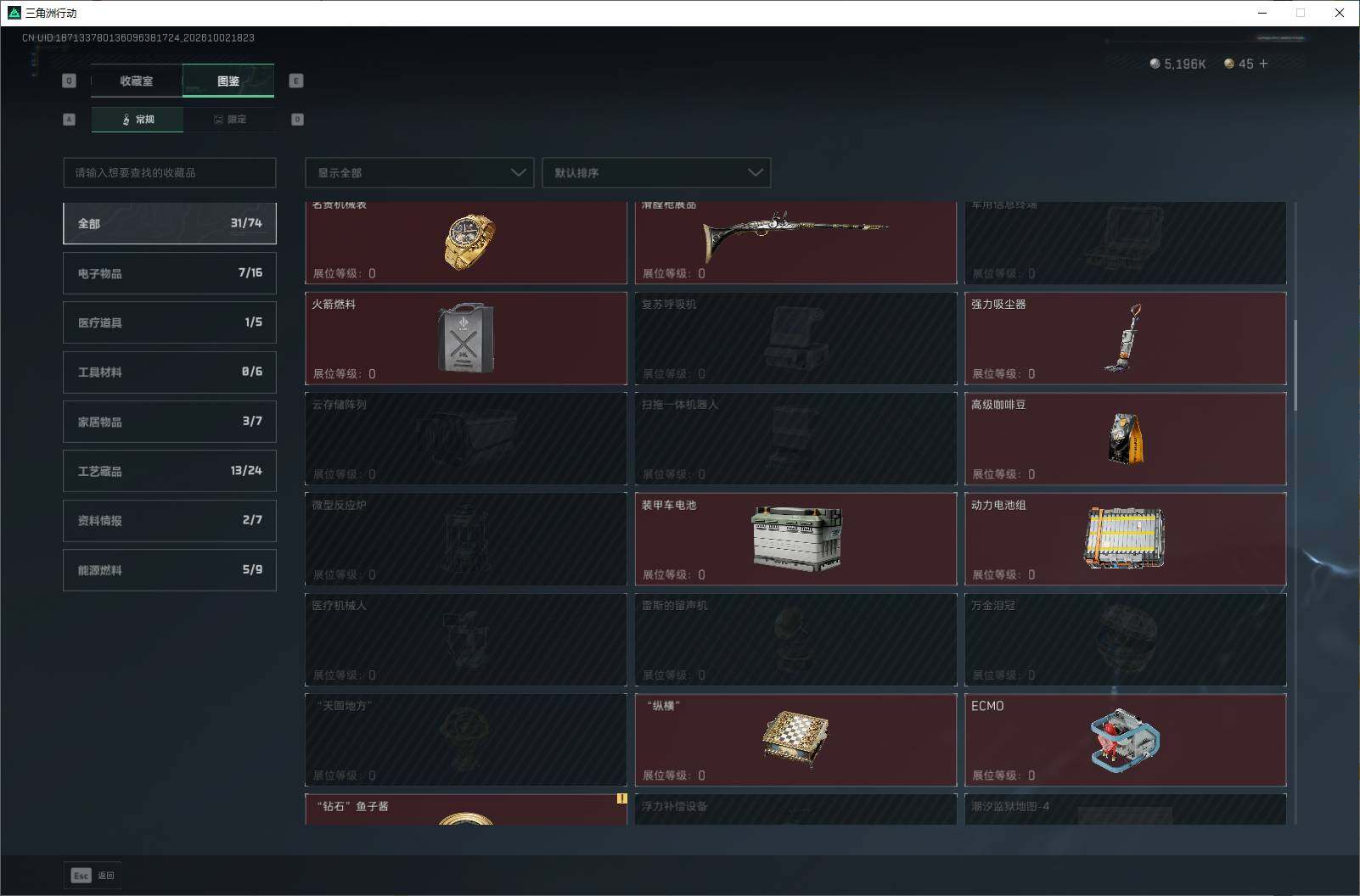Click the silver currency coin icon
Viewport: 1360px width, 896px height.
tap(1155, 64)
